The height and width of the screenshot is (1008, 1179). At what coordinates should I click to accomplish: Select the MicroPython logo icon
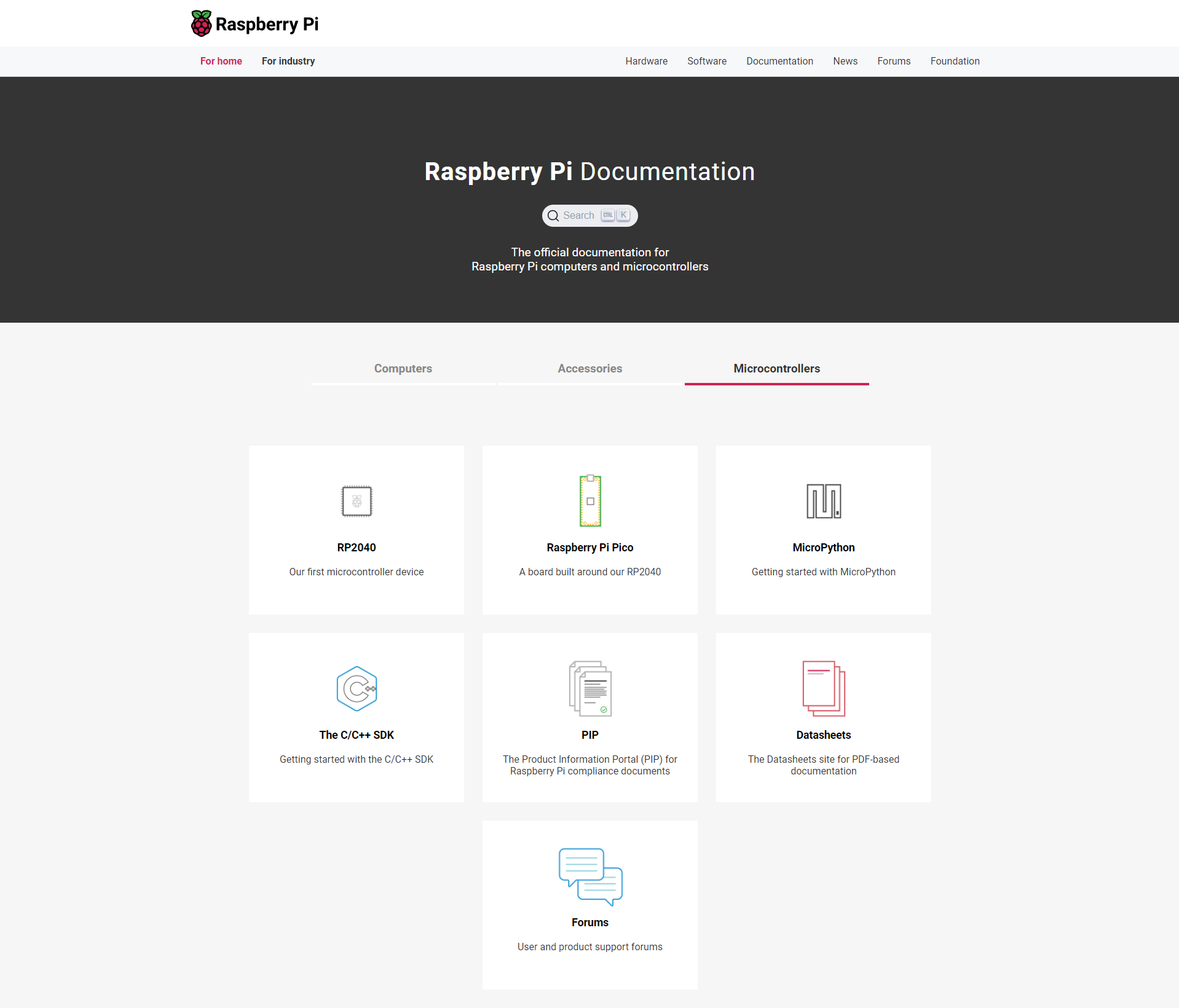pos(823,501)
